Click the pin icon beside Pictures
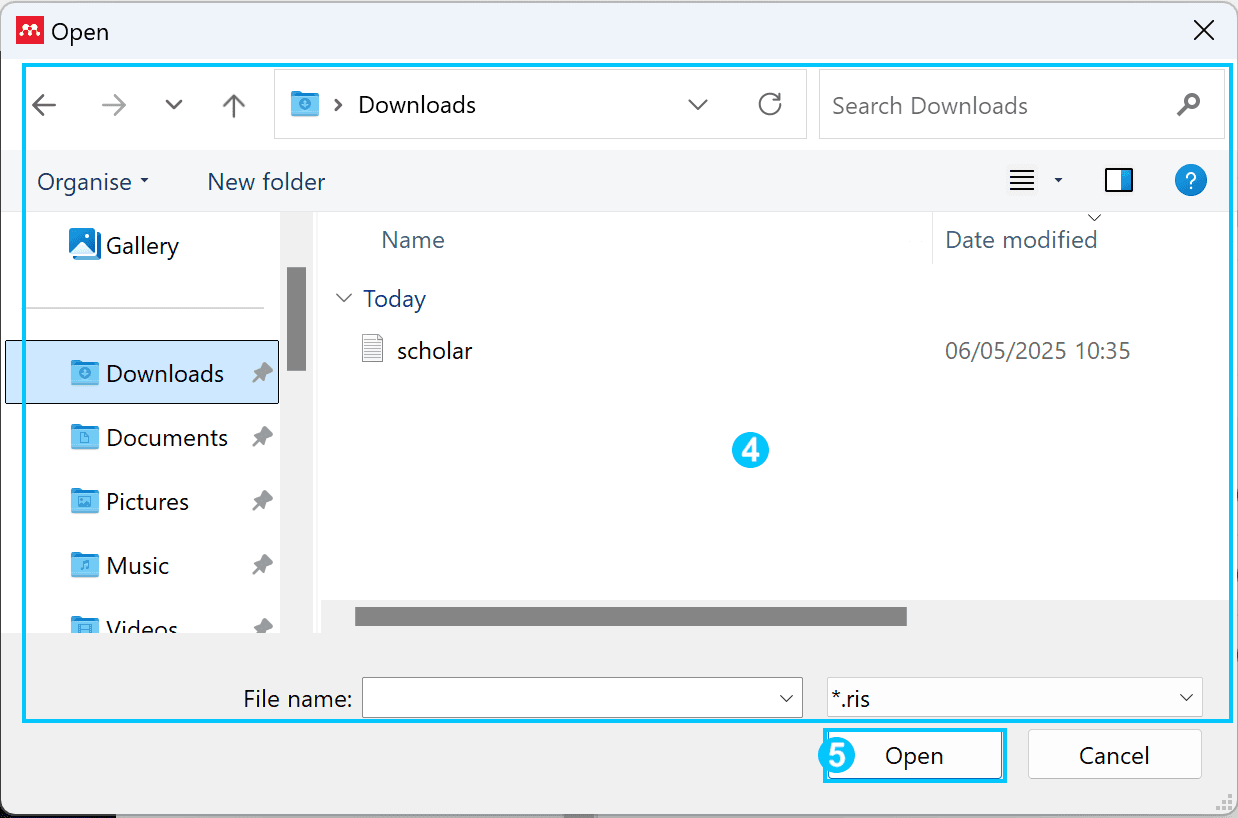Screen dimensions: 1238x818 262,501
